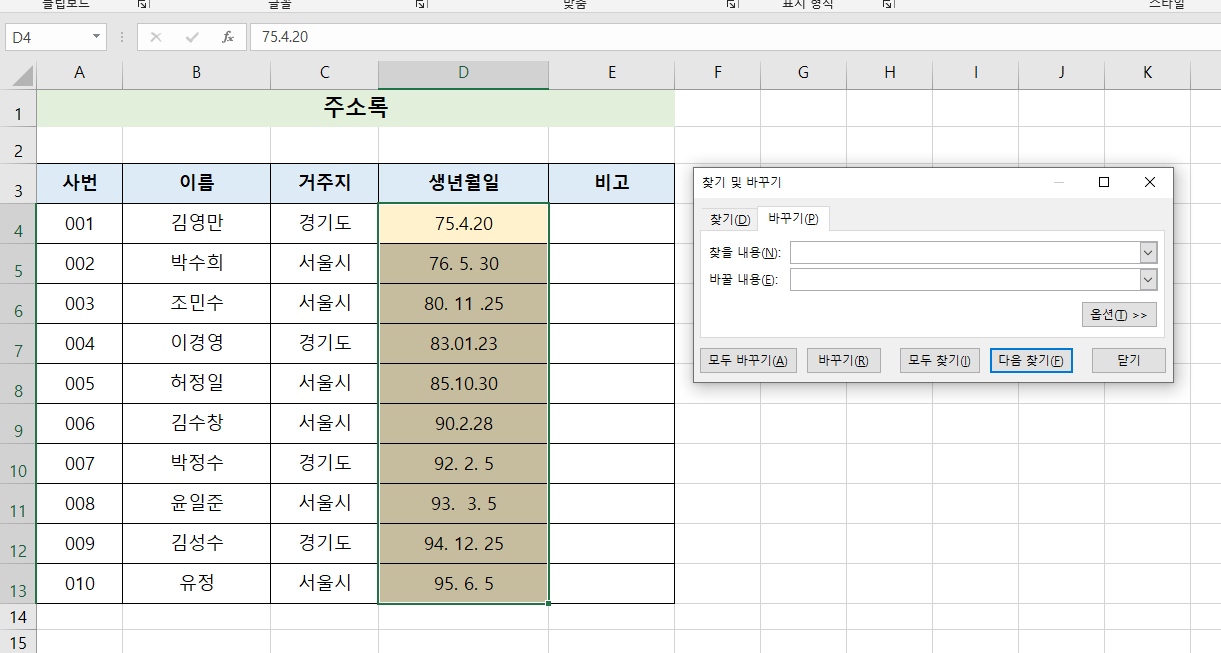Click the 바꾸기(R) button
1221x653 pixels.
tap(843, 361)
